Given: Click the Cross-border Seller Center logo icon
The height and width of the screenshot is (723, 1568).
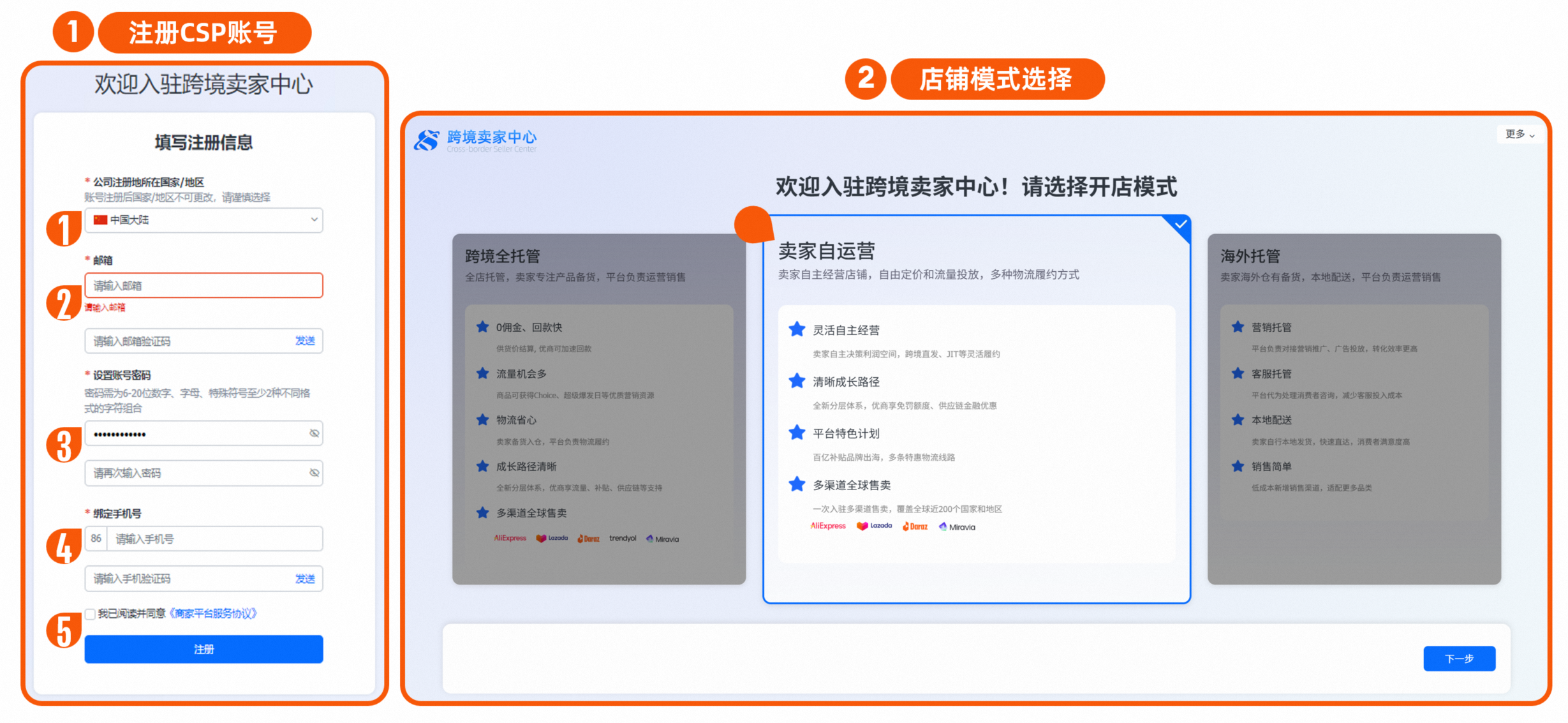Looking at the screenshot, I should (426, 140).
